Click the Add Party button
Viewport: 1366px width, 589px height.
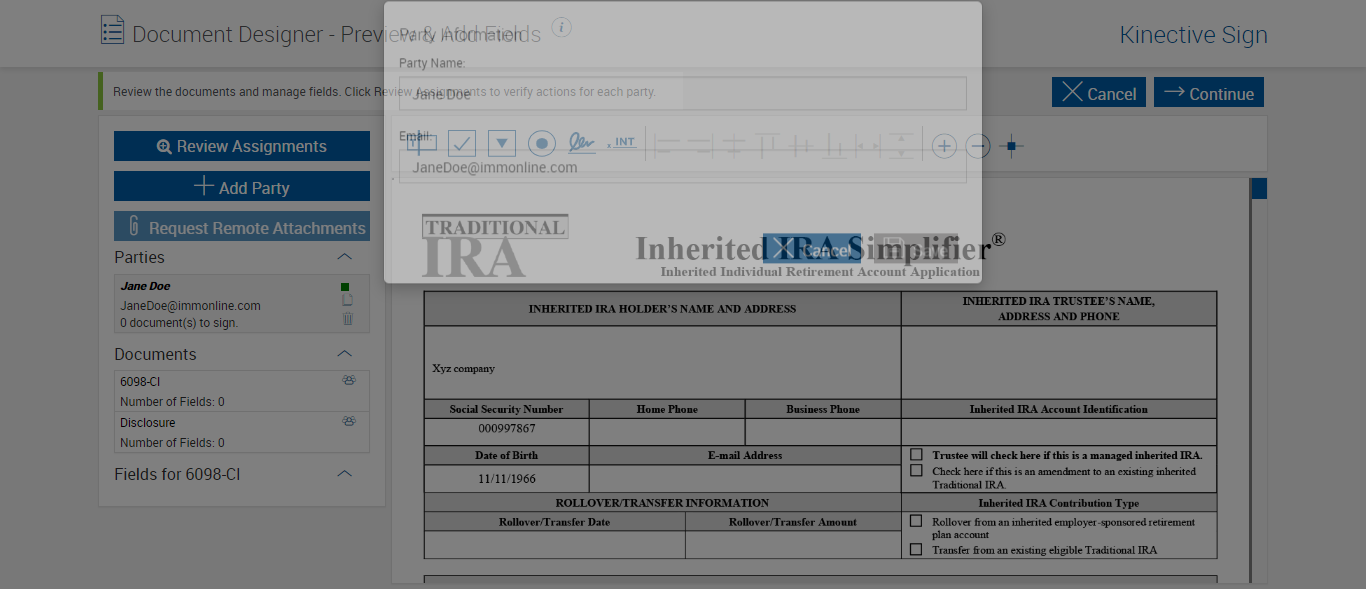(242, 187)
